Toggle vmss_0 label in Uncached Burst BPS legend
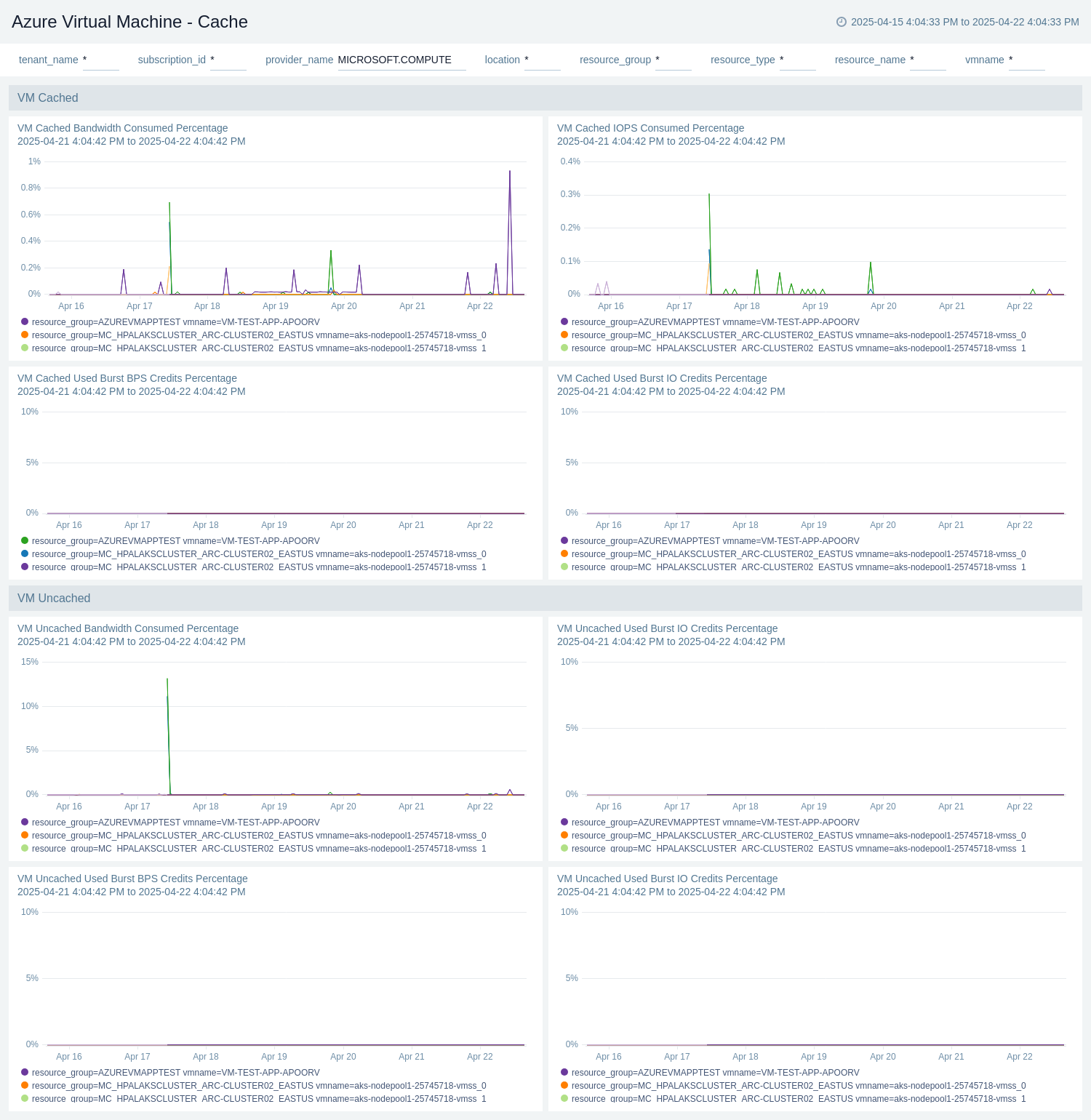The image size is (1091, 1120). pyautogui.click(x=259, y=1086)
